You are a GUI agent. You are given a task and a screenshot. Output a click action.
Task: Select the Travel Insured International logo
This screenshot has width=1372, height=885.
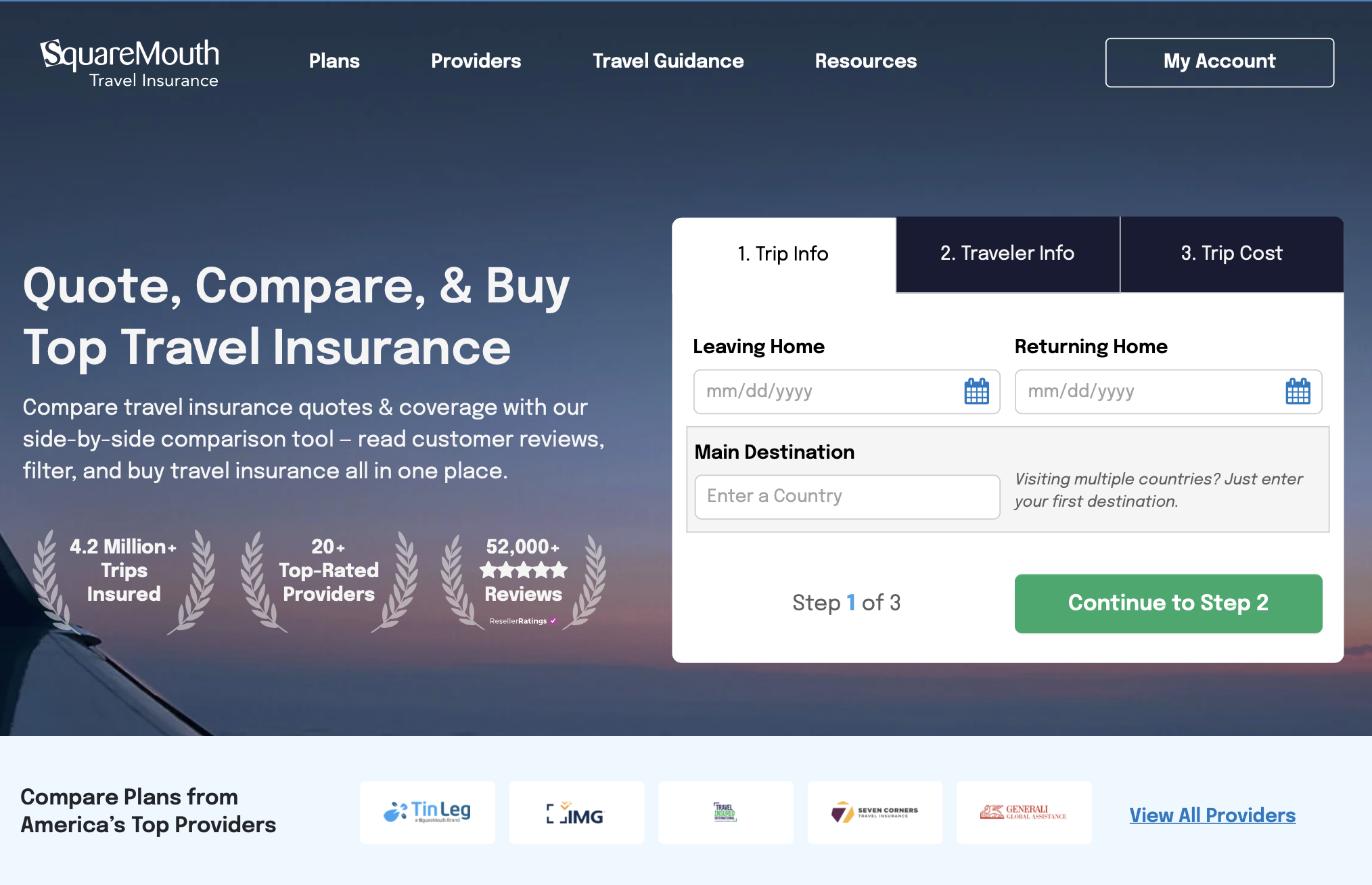725,812
